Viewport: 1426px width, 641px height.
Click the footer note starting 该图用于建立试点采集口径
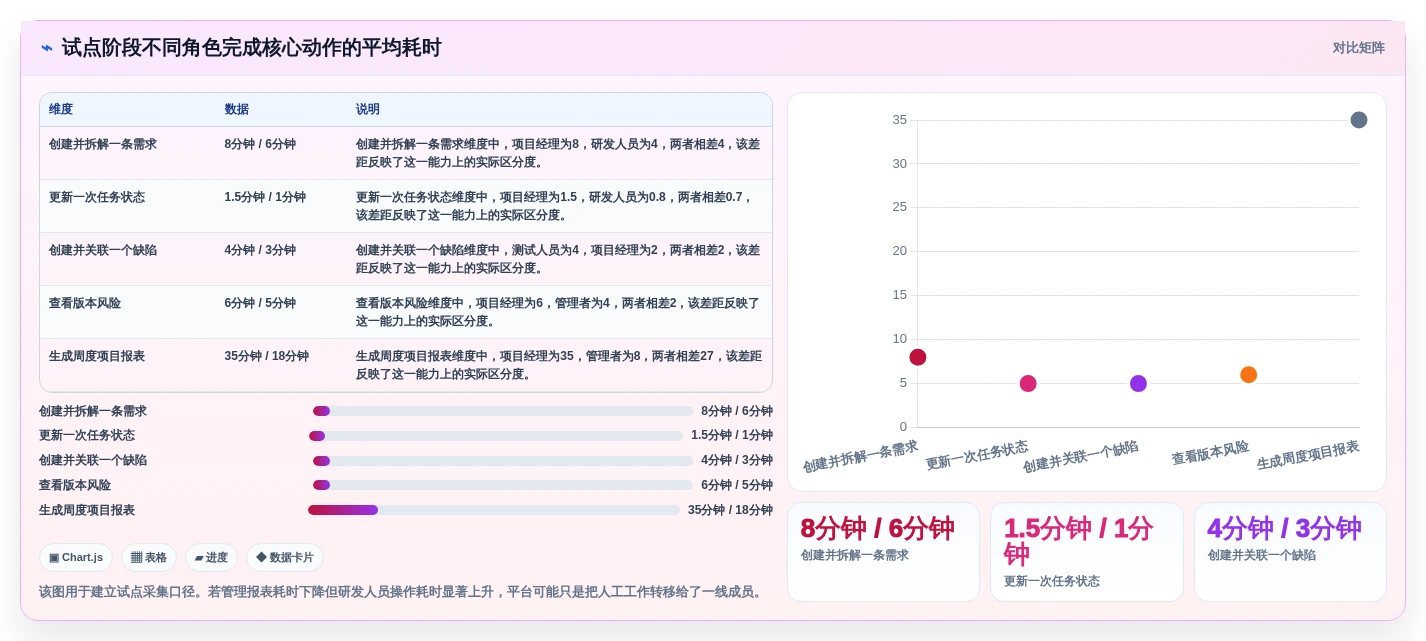coord(403,592)
